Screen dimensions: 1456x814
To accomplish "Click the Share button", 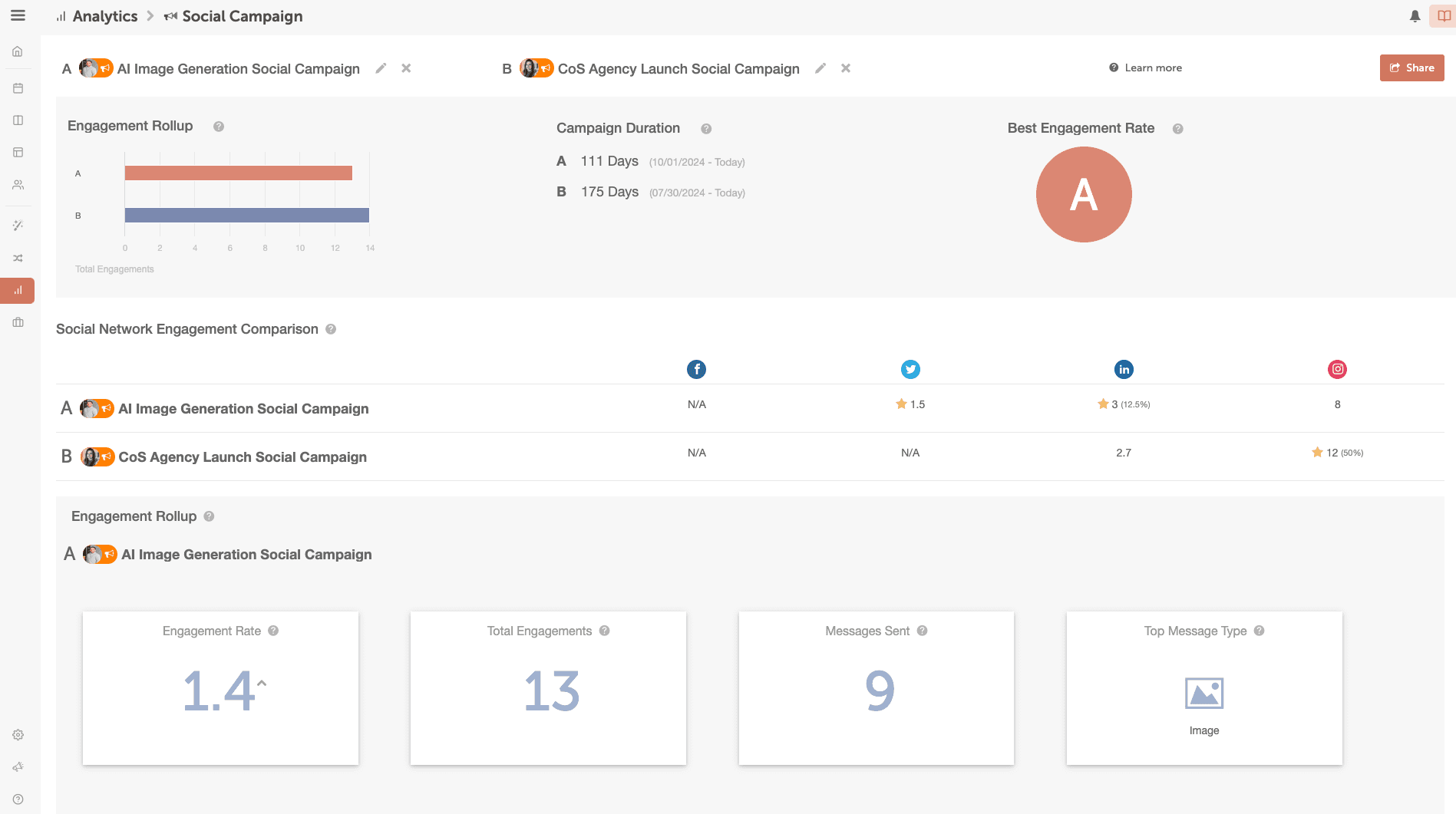I will [x=1411, y=68].
